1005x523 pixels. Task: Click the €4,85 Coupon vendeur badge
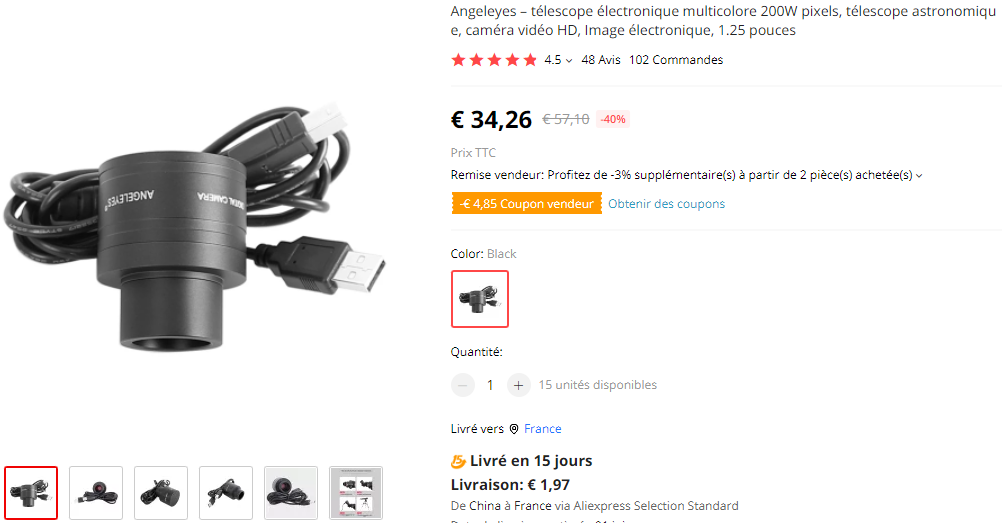click(527, 204)
